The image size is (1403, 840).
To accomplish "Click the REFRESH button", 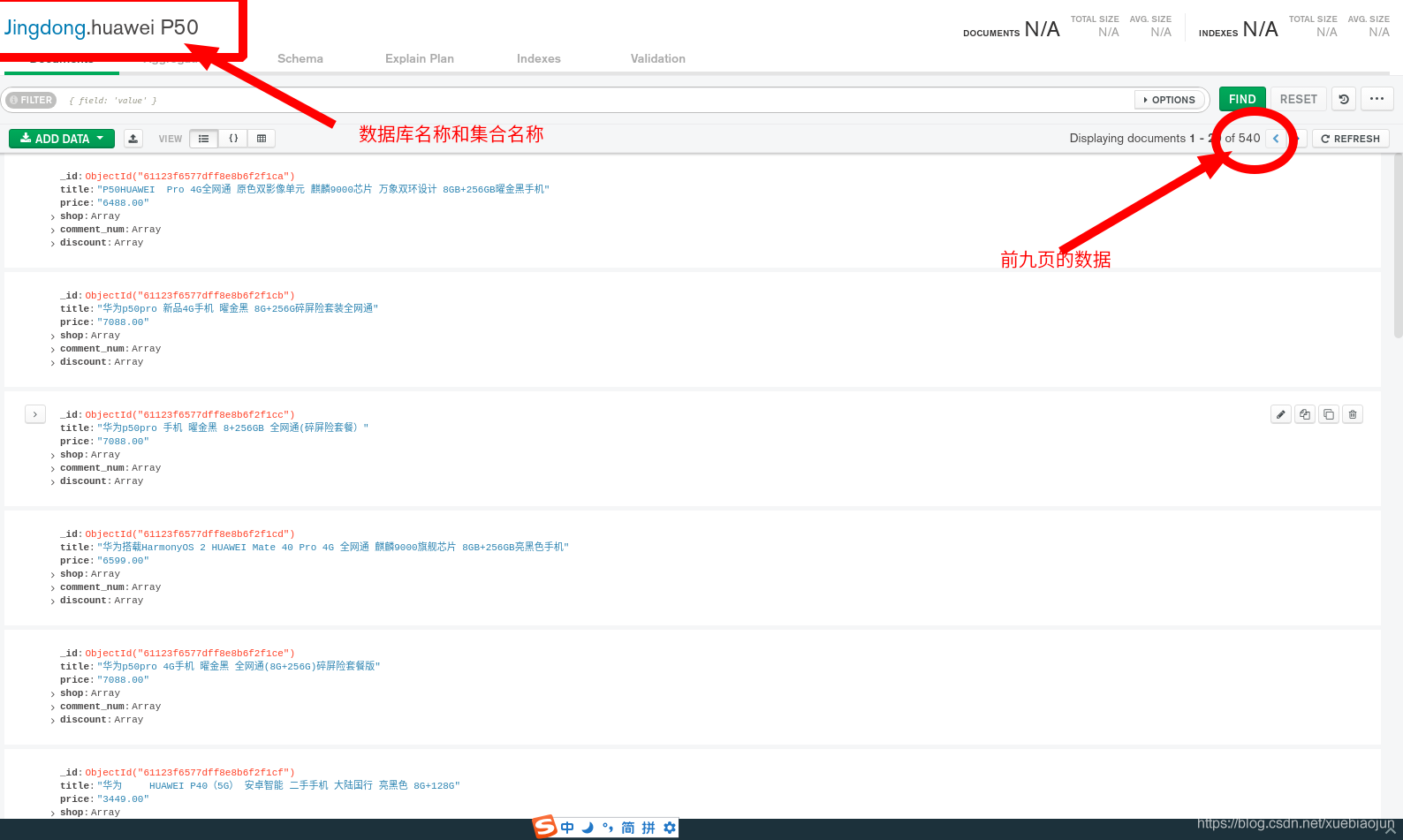I will tap(1351, 139).
